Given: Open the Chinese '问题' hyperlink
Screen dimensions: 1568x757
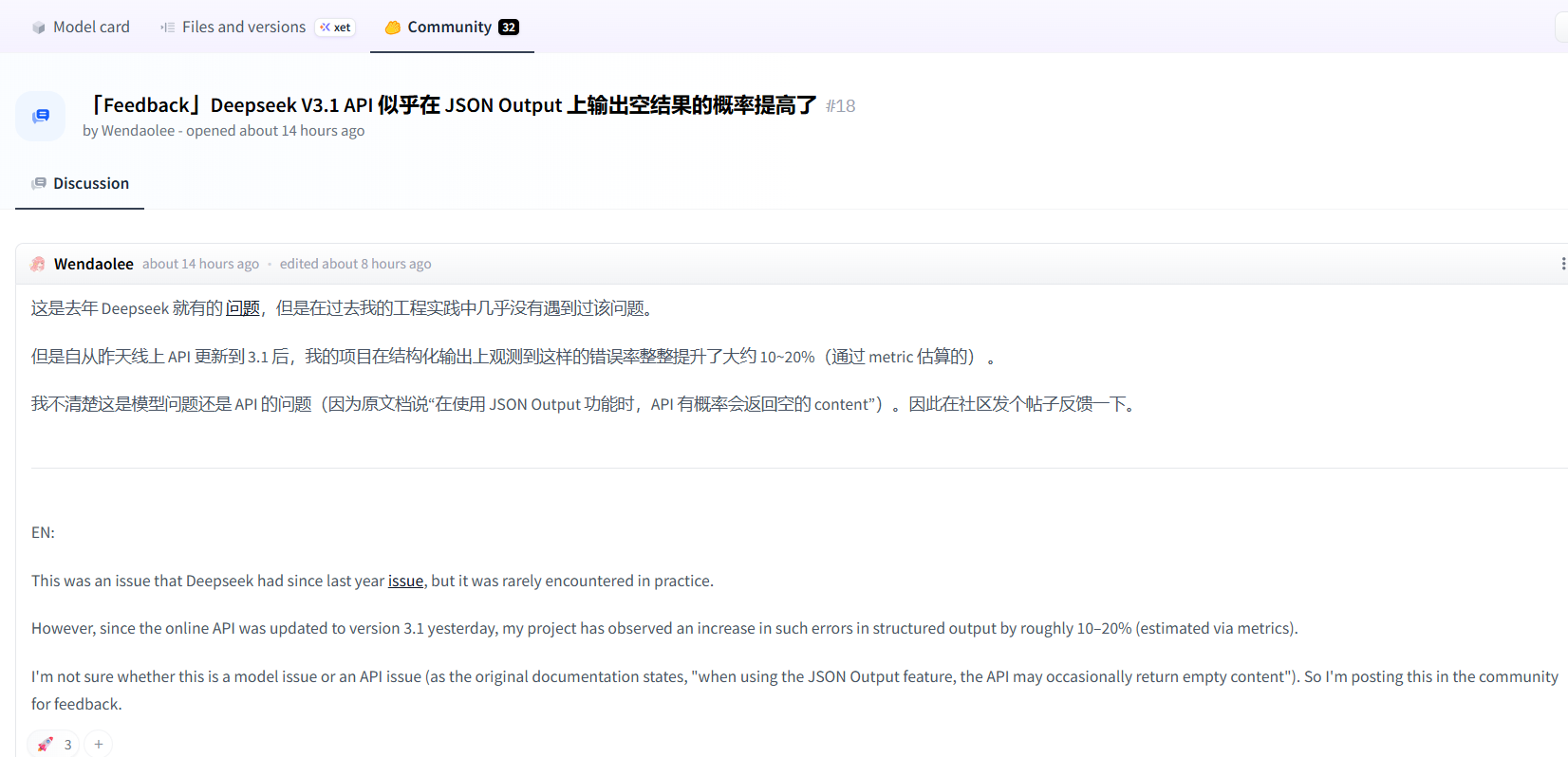Looking at the screenshot, I should click(x=243, y=308).
